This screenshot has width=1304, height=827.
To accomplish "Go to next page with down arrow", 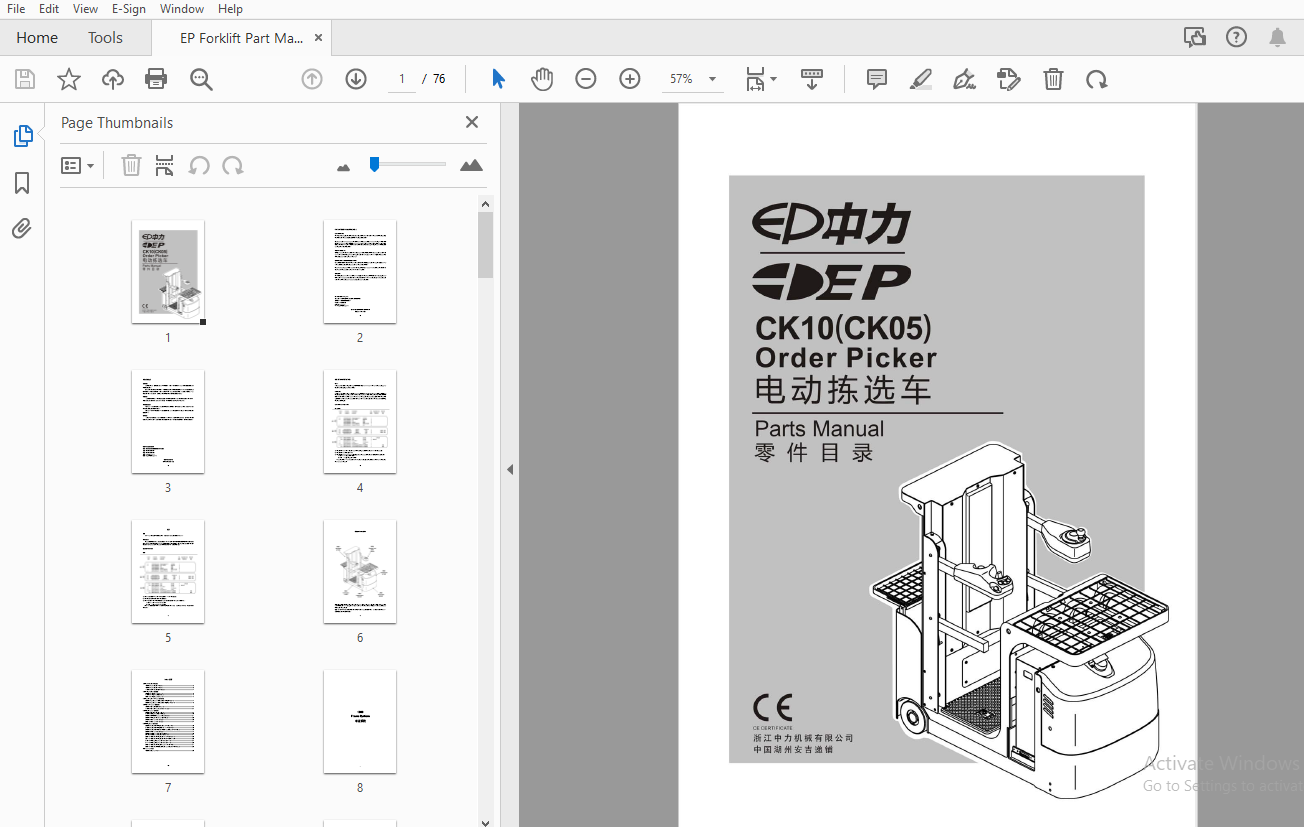I will [x=356, y=79].
